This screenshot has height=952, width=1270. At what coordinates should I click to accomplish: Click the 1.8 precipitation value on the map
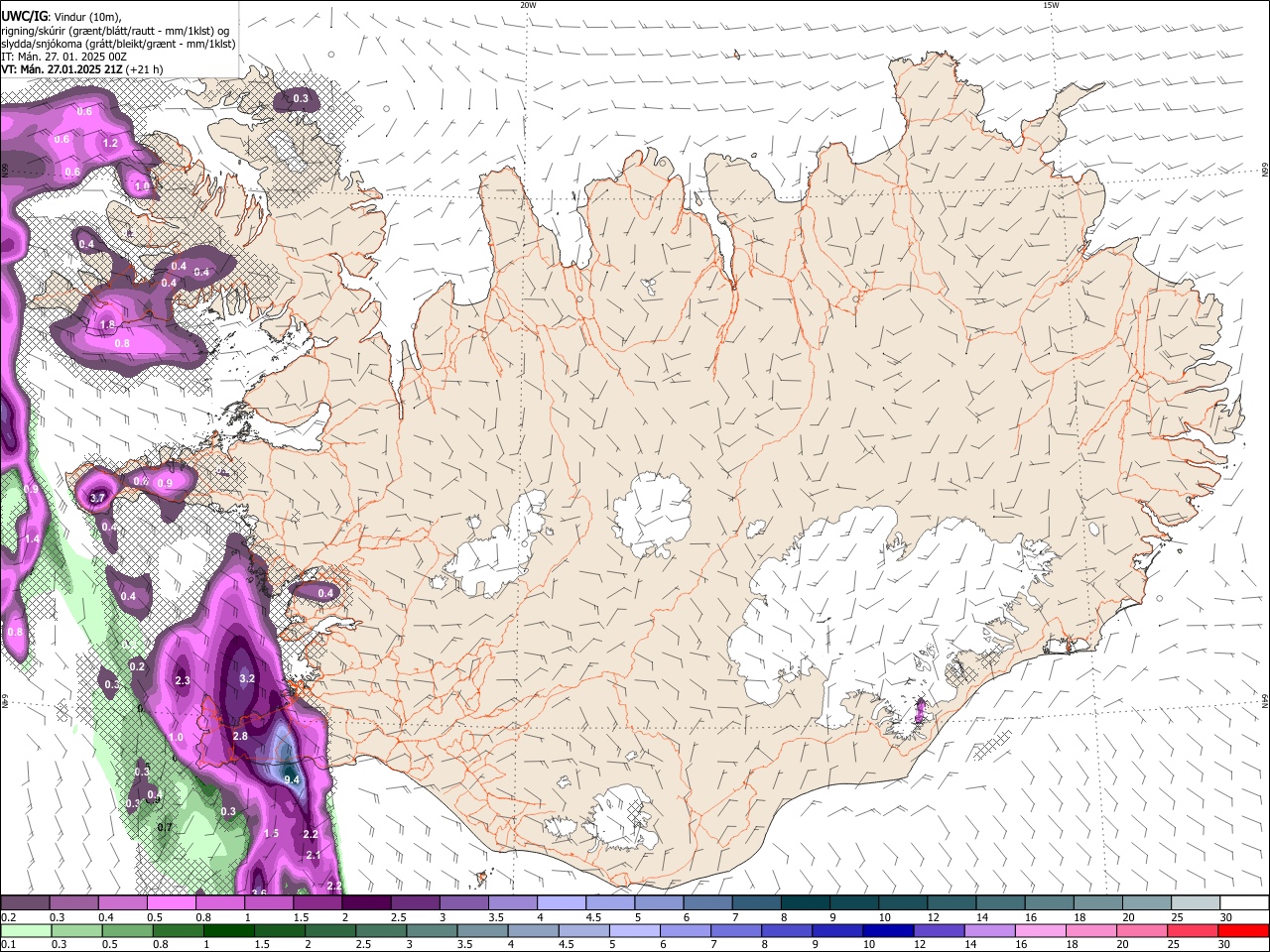click(107, 324)
